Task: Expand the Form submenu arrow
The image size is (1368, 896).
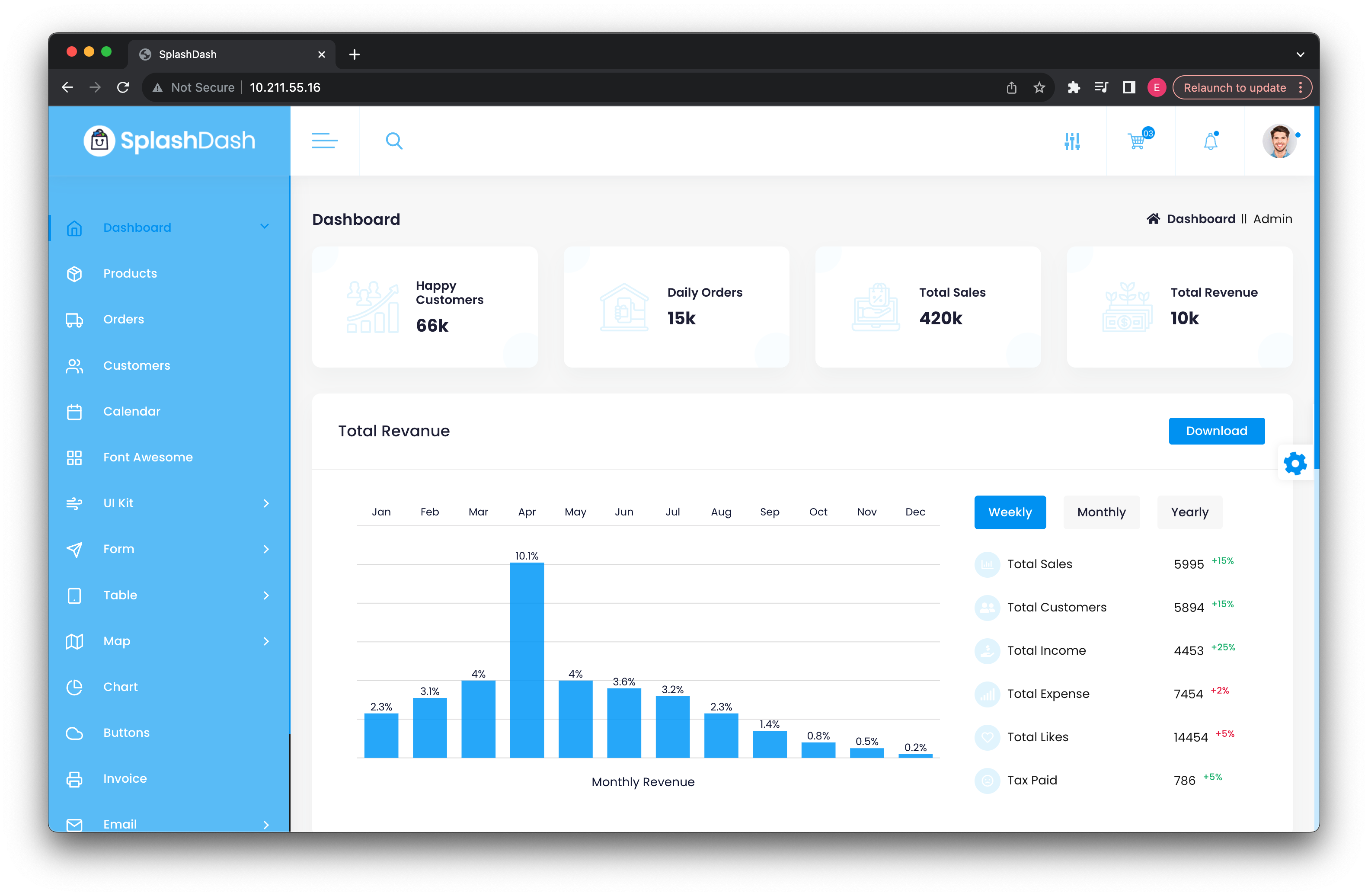Action: click(266, 550)
